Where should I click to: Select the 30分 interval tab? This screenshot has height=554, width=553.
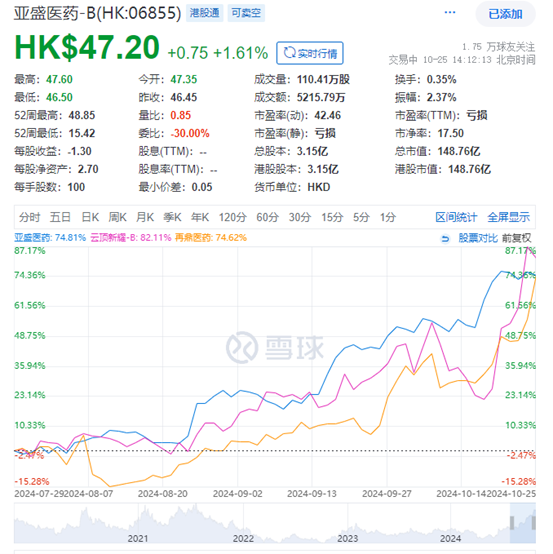[x=300, y=217]
